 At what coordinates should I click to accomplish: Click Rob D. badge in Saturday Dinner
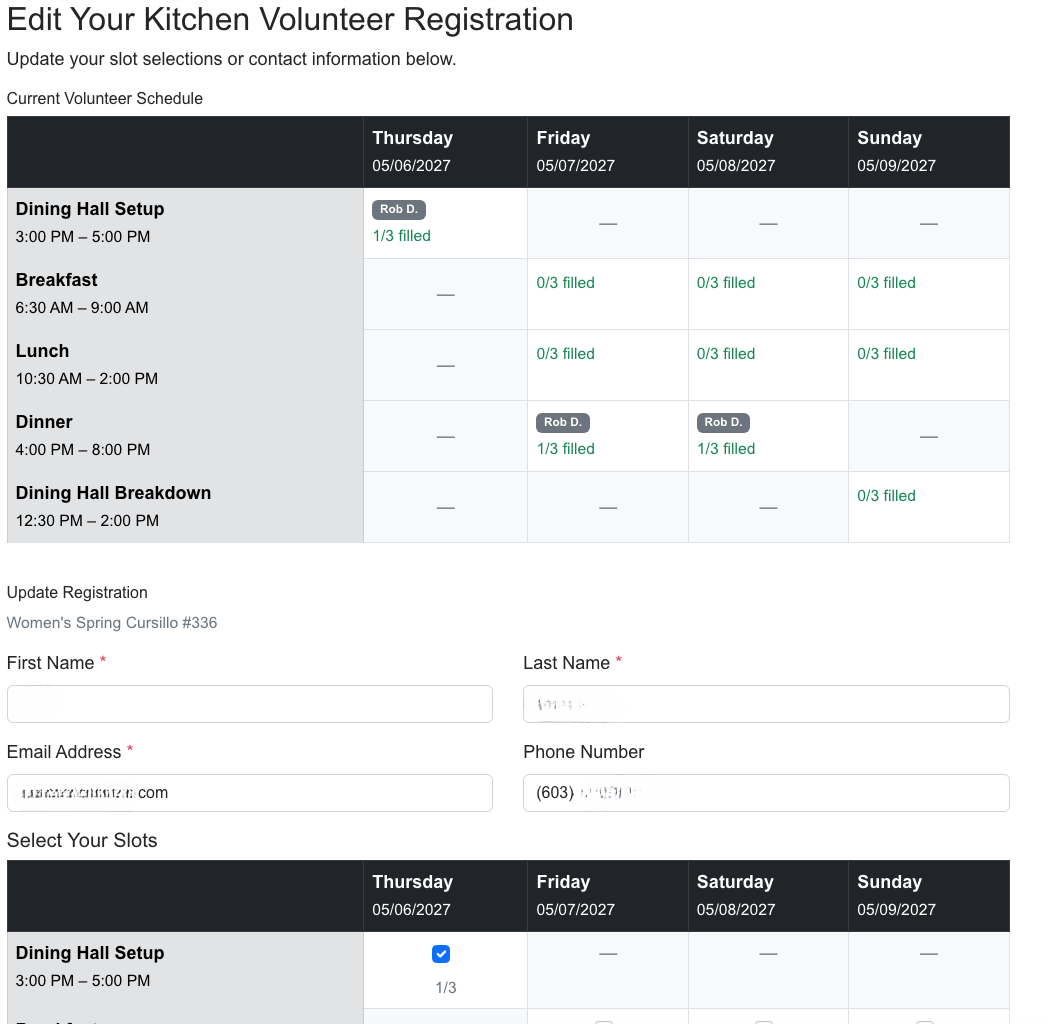(x=724, y=422)
